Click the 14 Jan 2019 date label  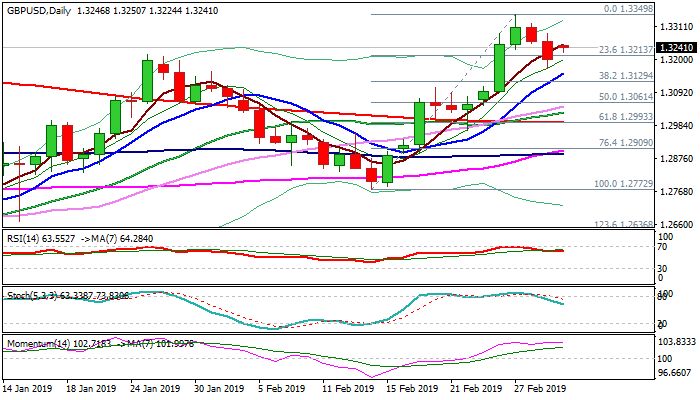coord(30,388)
